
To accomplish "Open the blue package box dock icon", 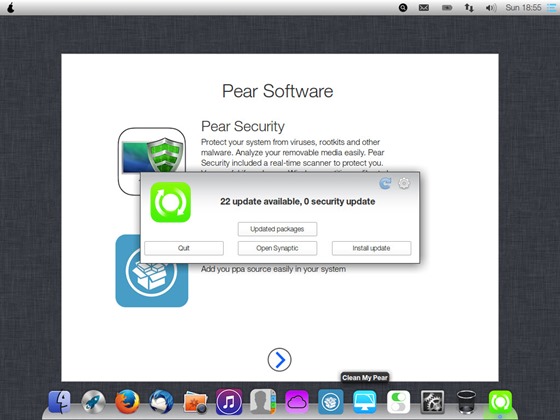I will pyautogui.click(x=331, y=402).
